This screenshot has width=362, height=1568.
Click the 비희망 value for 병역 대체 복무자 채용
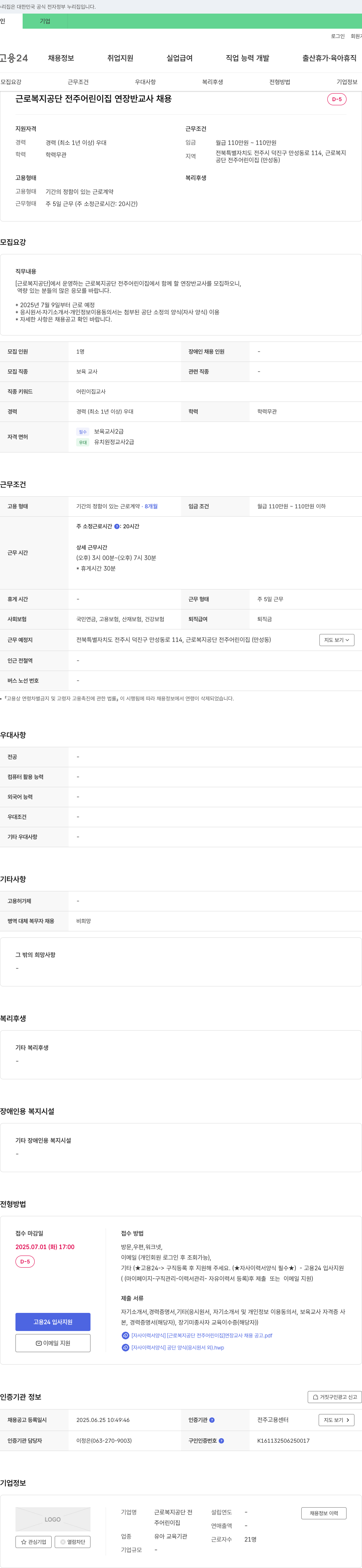click(83, 921)
